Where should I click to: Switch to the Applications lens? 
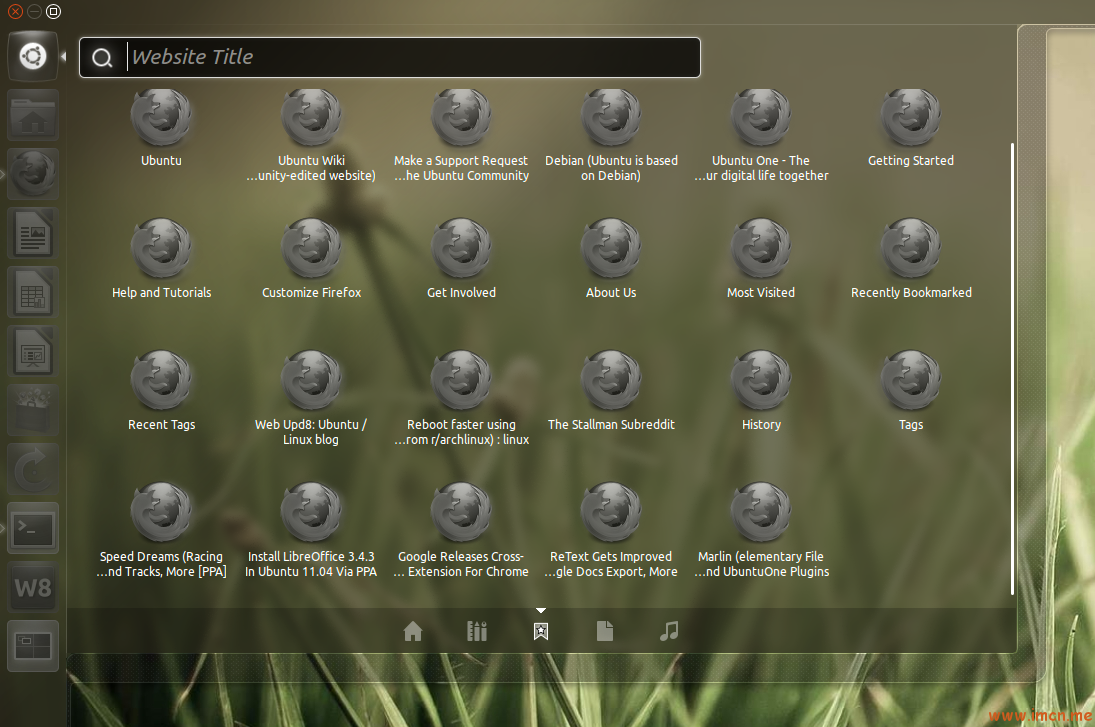click(x=477, y=631)
